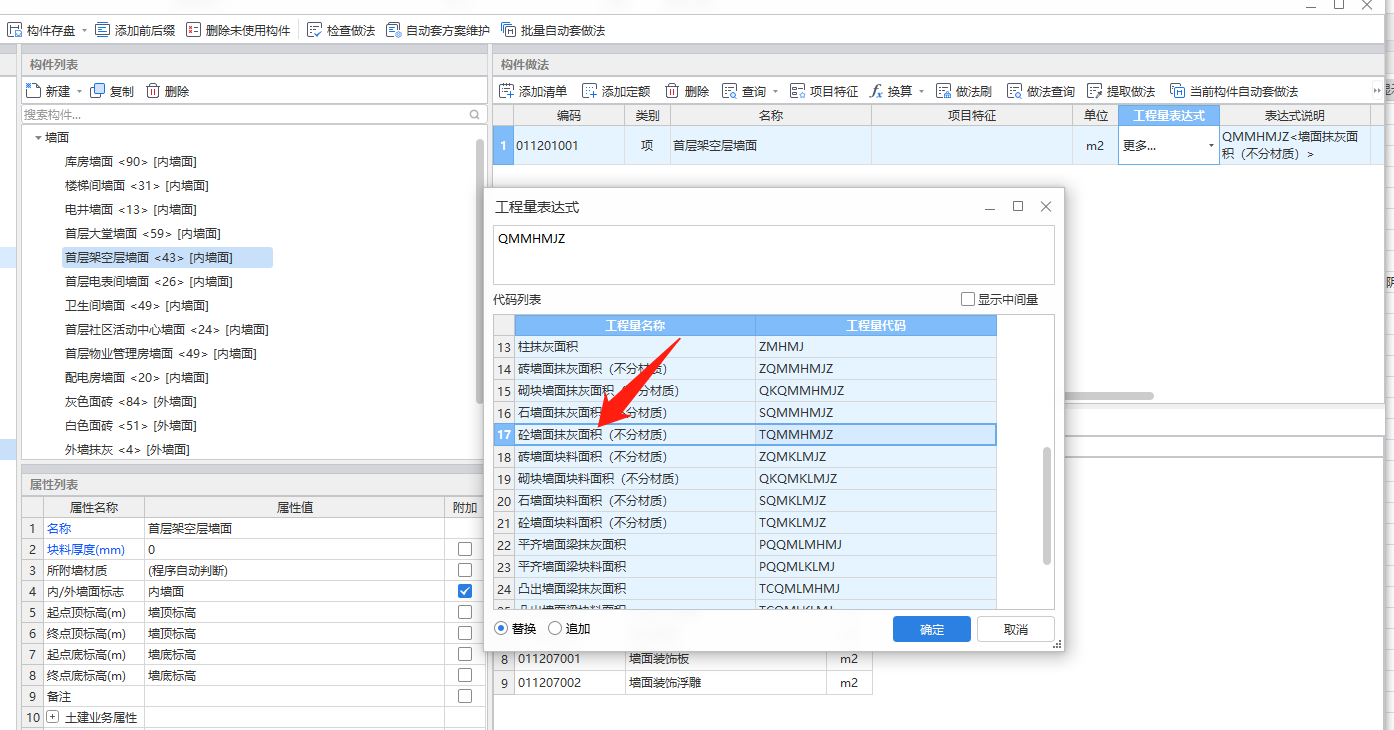The height and width of the screenshot is (730, 1394).
Task: Click 做法刷 toolbar item
Action: [x=964, y=91]
